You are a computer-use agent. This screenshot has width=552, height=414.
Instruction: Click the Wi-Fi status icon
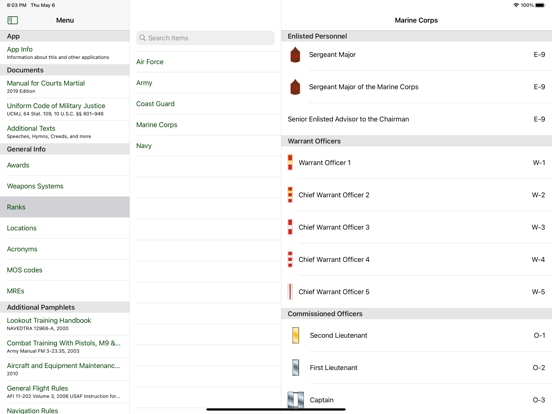pyautogui.click(x=516, y=5)
